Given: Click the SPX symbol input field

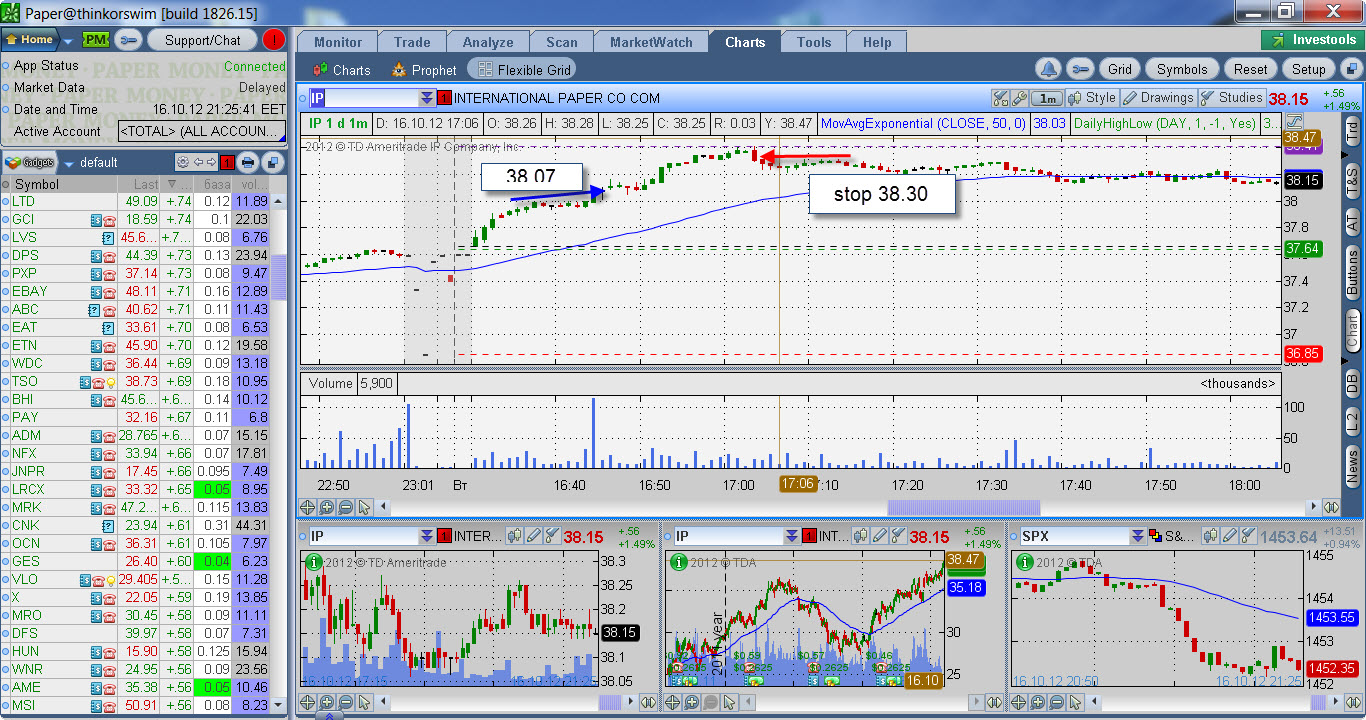Looking at the screenshot, I should coord(1076,536).
